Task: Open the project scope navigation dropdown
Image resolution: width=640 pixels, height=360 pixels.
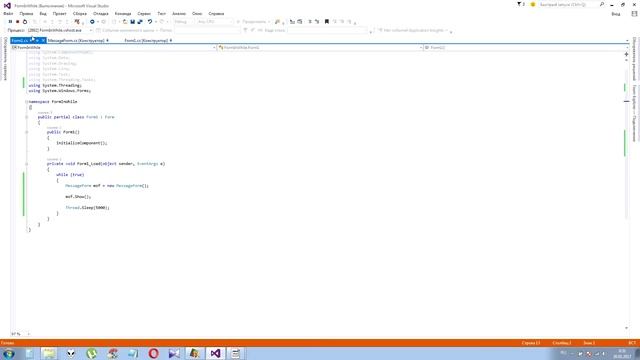Action: (113, 48)
